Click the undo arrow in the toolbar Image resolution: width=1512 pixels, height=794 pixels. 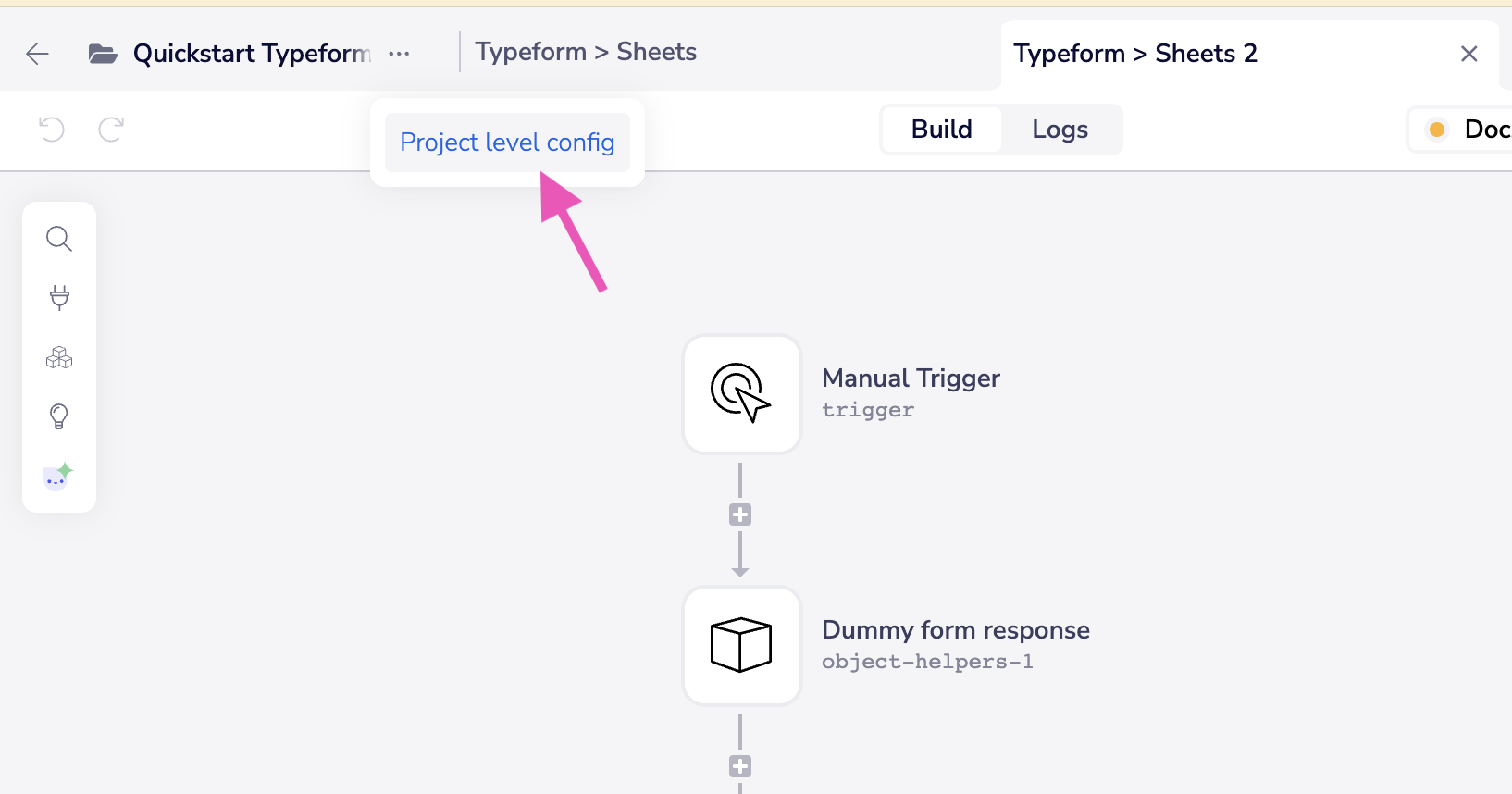(52, 130)
